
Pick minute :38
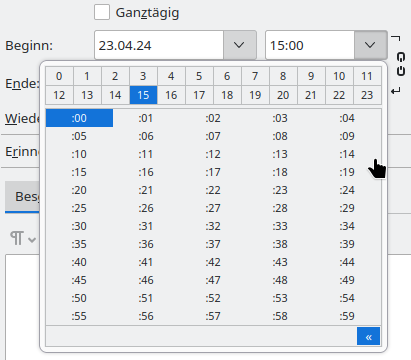pos(280,244)
